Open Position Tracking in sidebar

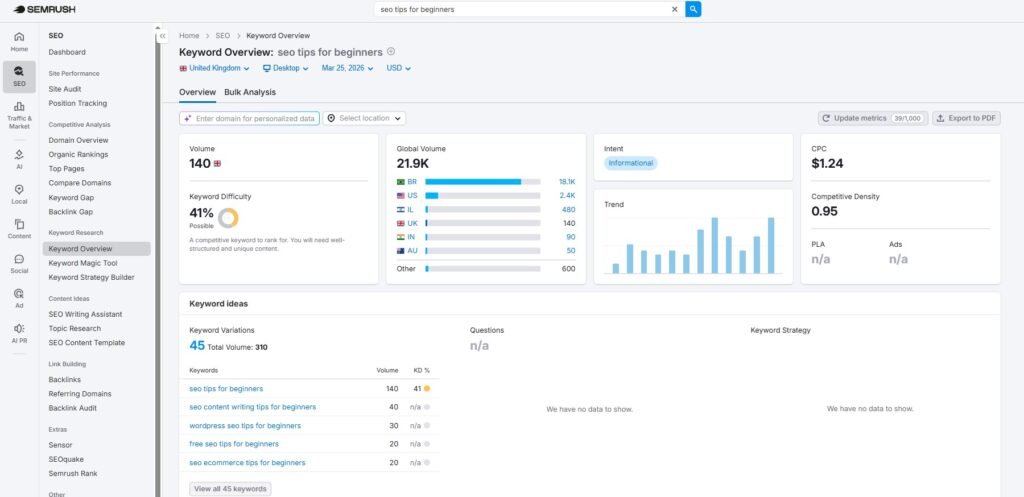click(x=77, y=103)
